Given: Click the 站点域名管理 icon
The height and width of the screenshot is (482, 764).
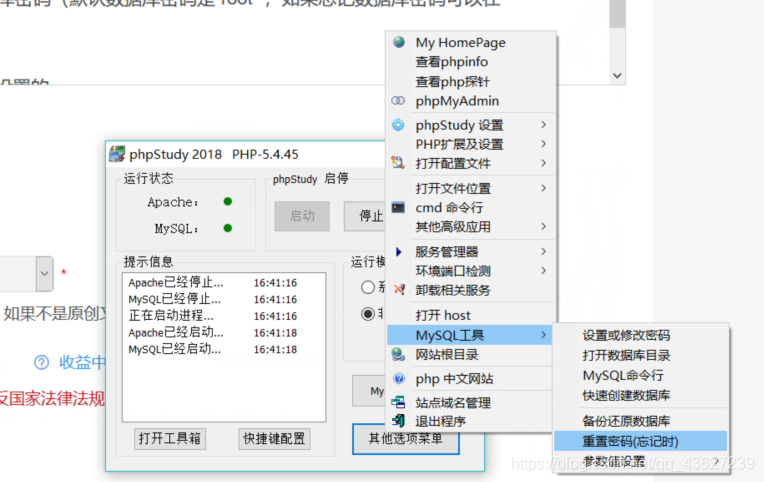Looking at the screenshot, I should (398, 402).
